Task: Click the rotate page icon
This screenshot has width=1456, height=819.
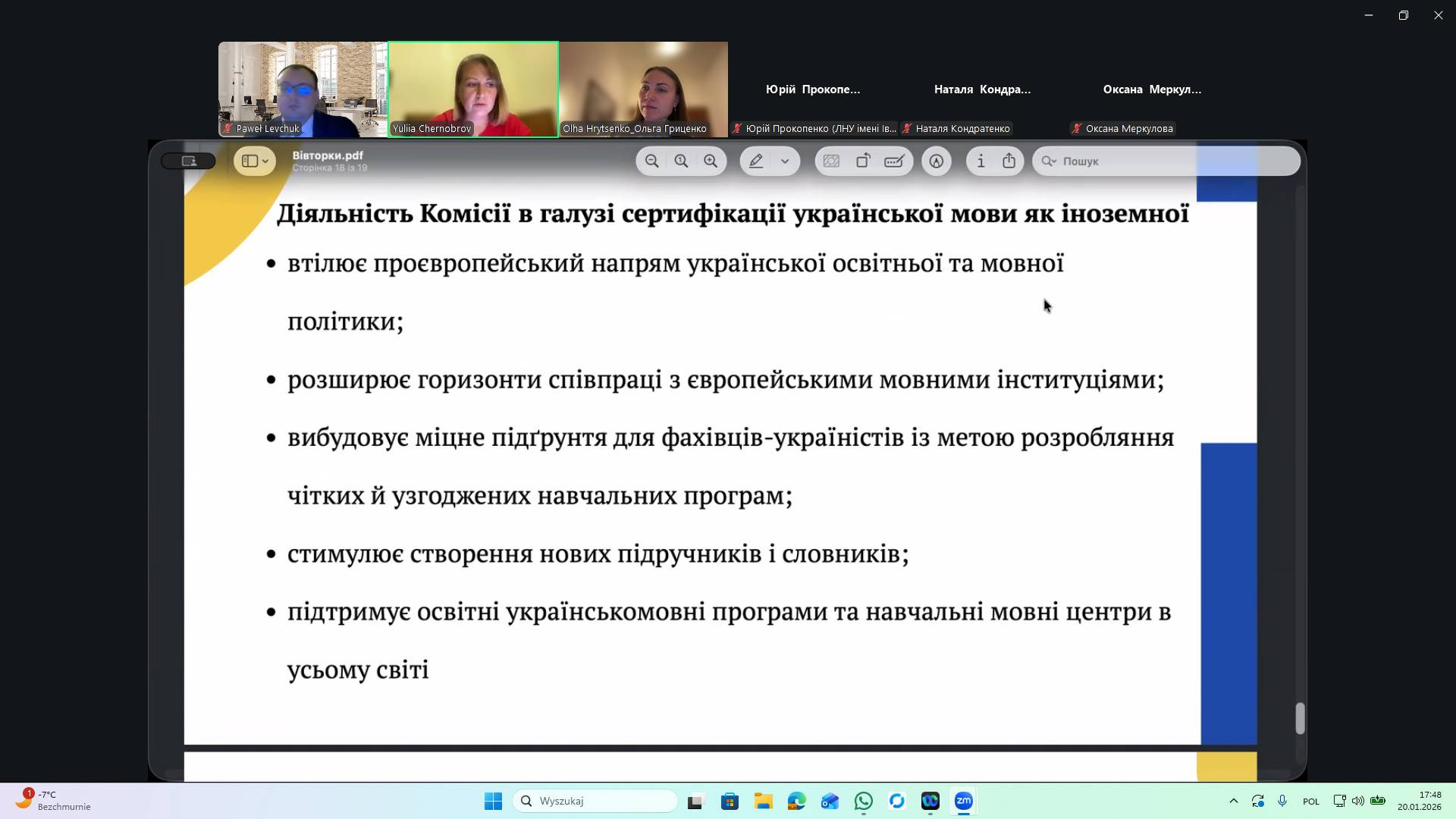Action: coord(863,161)
